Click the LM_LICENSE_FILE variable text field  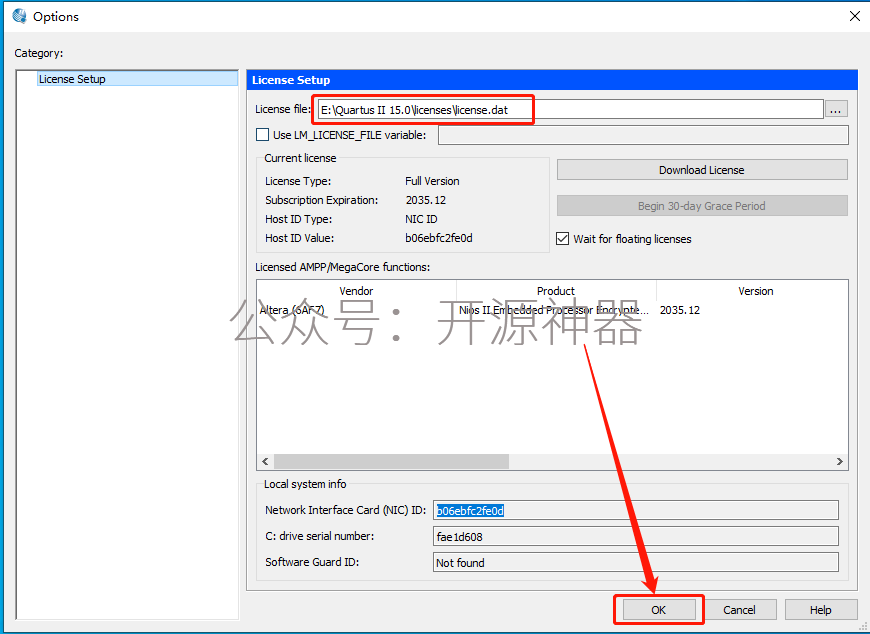pos(643,135)
